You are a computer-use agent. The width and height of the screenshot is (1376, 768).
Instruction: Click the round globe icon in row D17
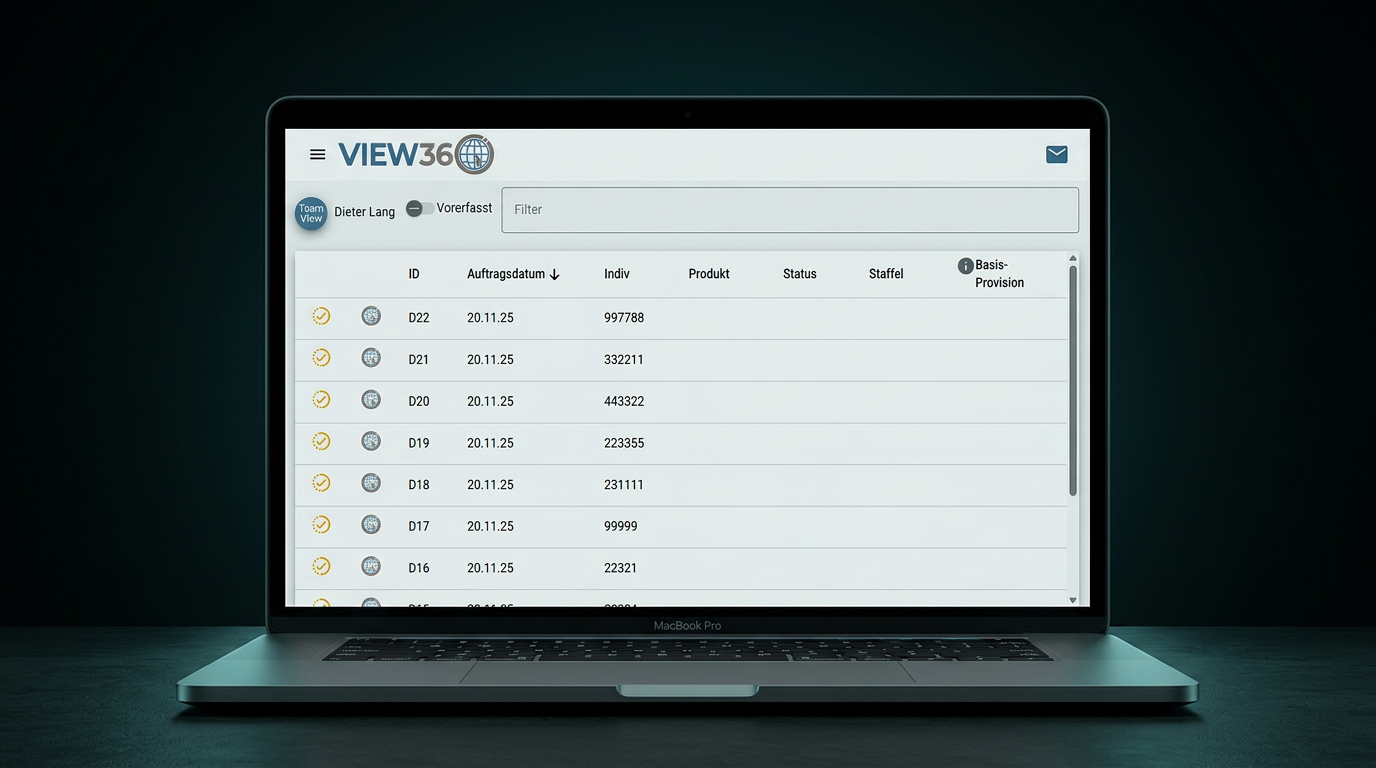pyautogui.click(x=371, y=524)
